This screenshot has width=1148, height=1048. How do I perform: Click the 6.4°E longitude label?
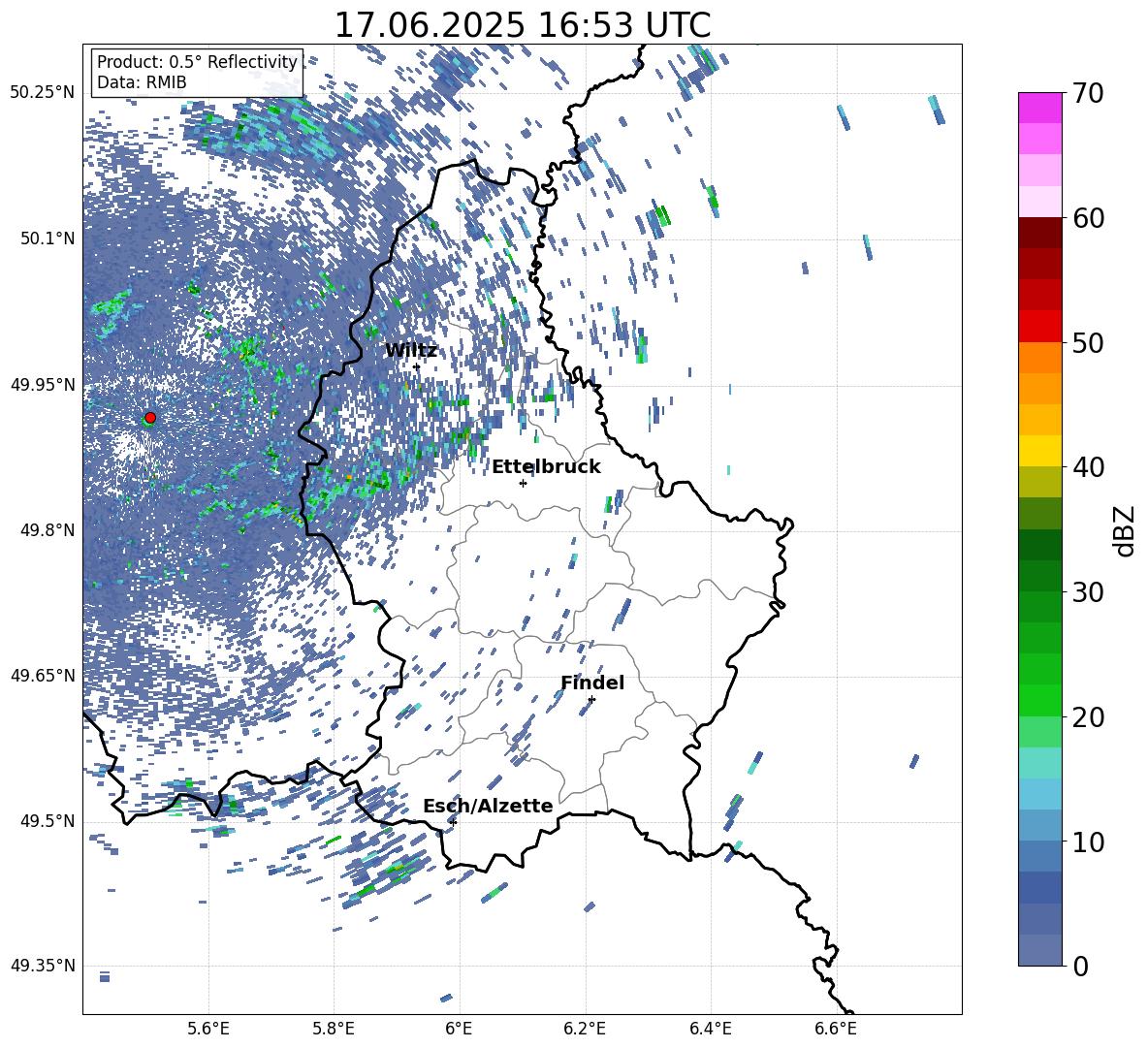tap(710, 1029)
